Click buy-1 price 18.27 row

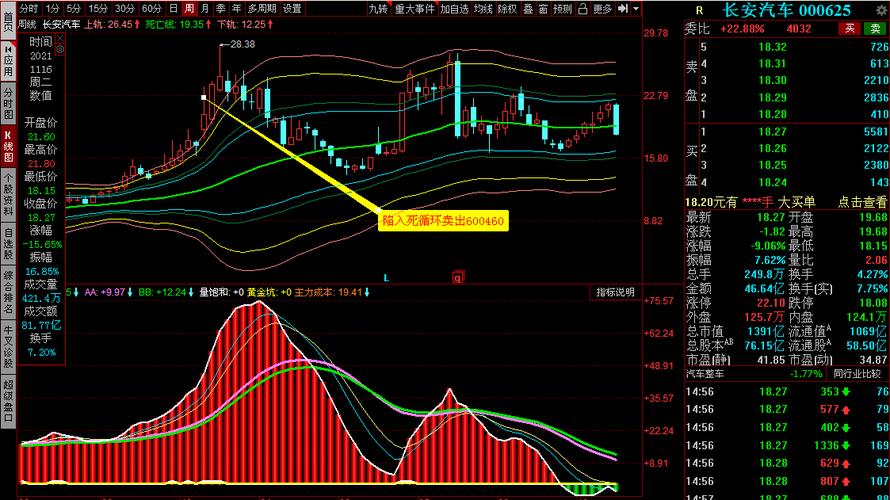point(787,132)
